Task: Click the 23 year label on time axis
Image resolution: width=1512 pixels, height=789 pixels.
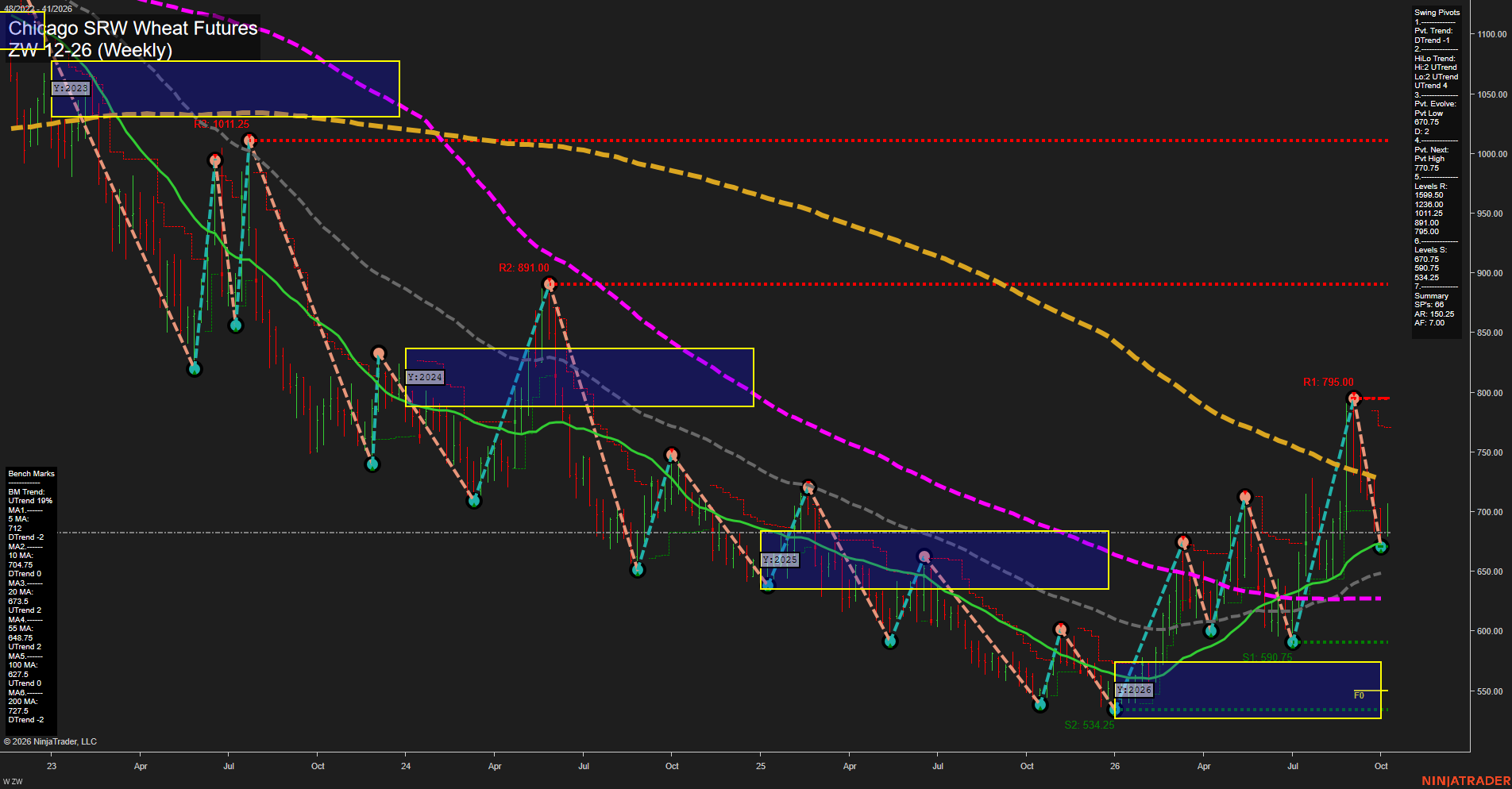Action: [x=52, y=766]
